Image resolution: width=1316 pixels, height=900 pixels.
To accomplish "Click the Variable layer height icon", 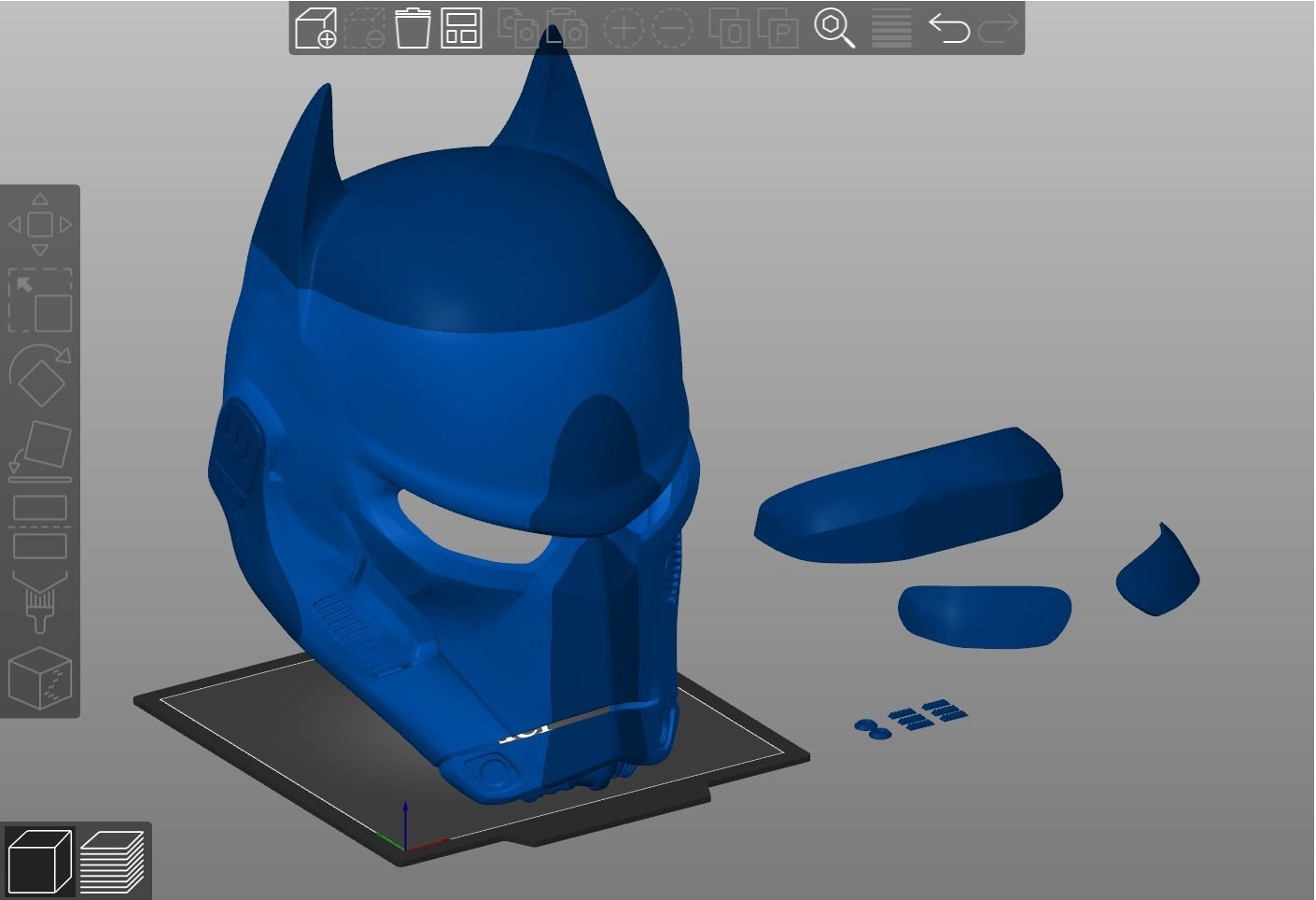I will point(891,28).
